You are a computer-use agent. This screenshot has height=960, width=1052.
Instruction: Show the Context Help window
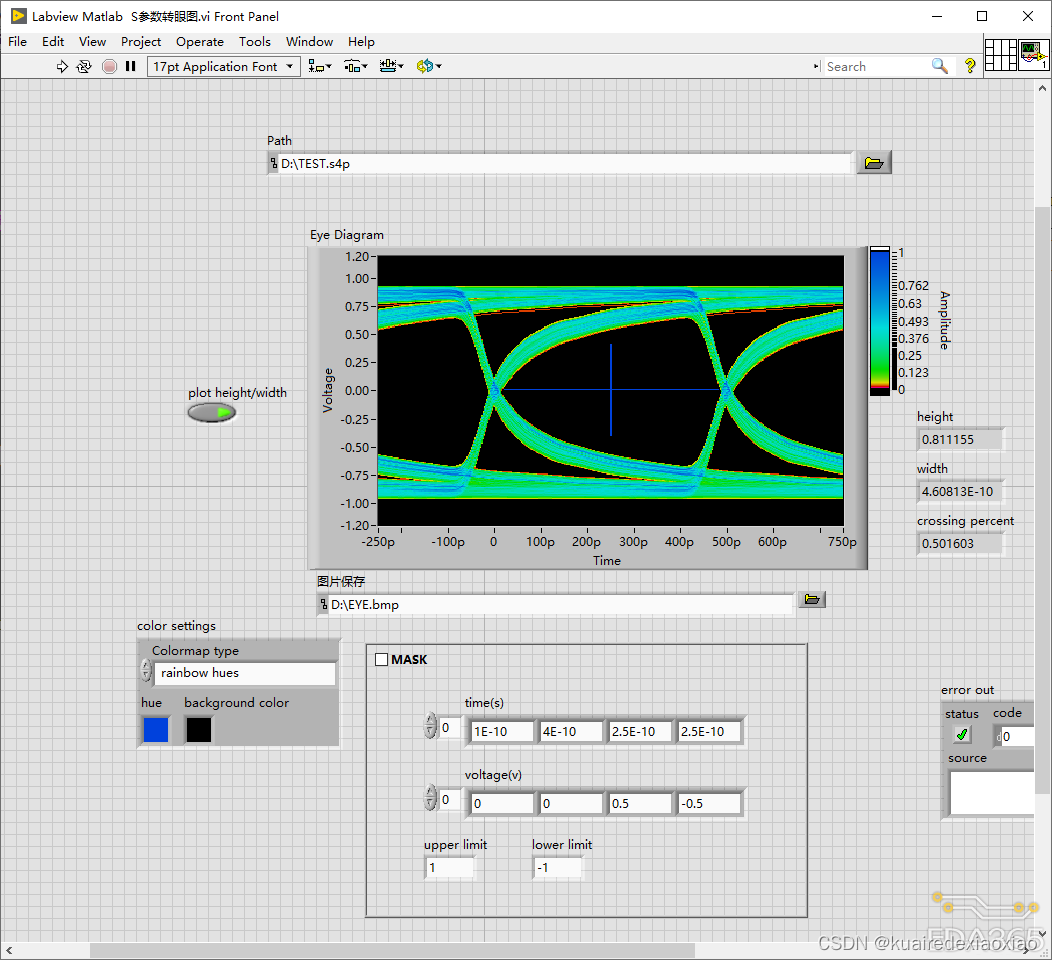click(969, 66)
